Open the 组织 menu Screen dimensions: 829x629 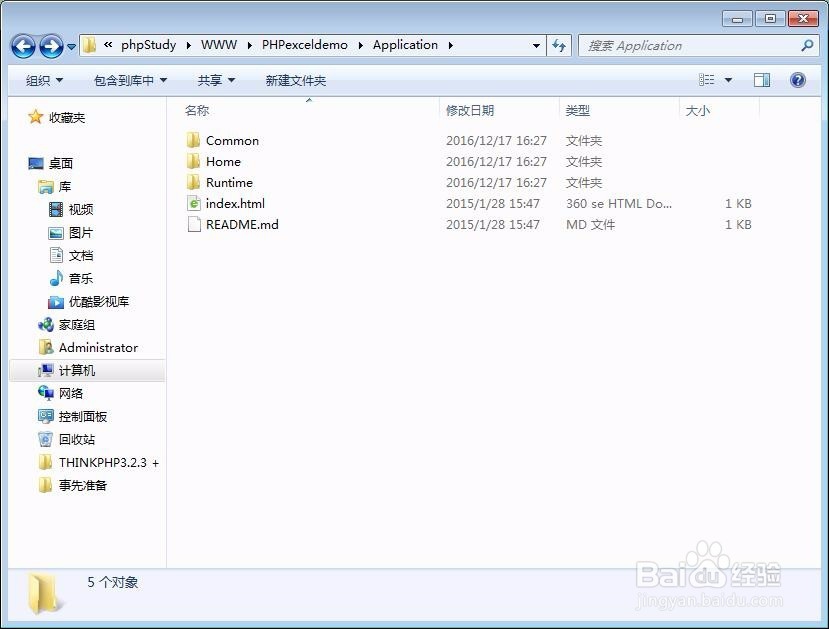[42, 80]
